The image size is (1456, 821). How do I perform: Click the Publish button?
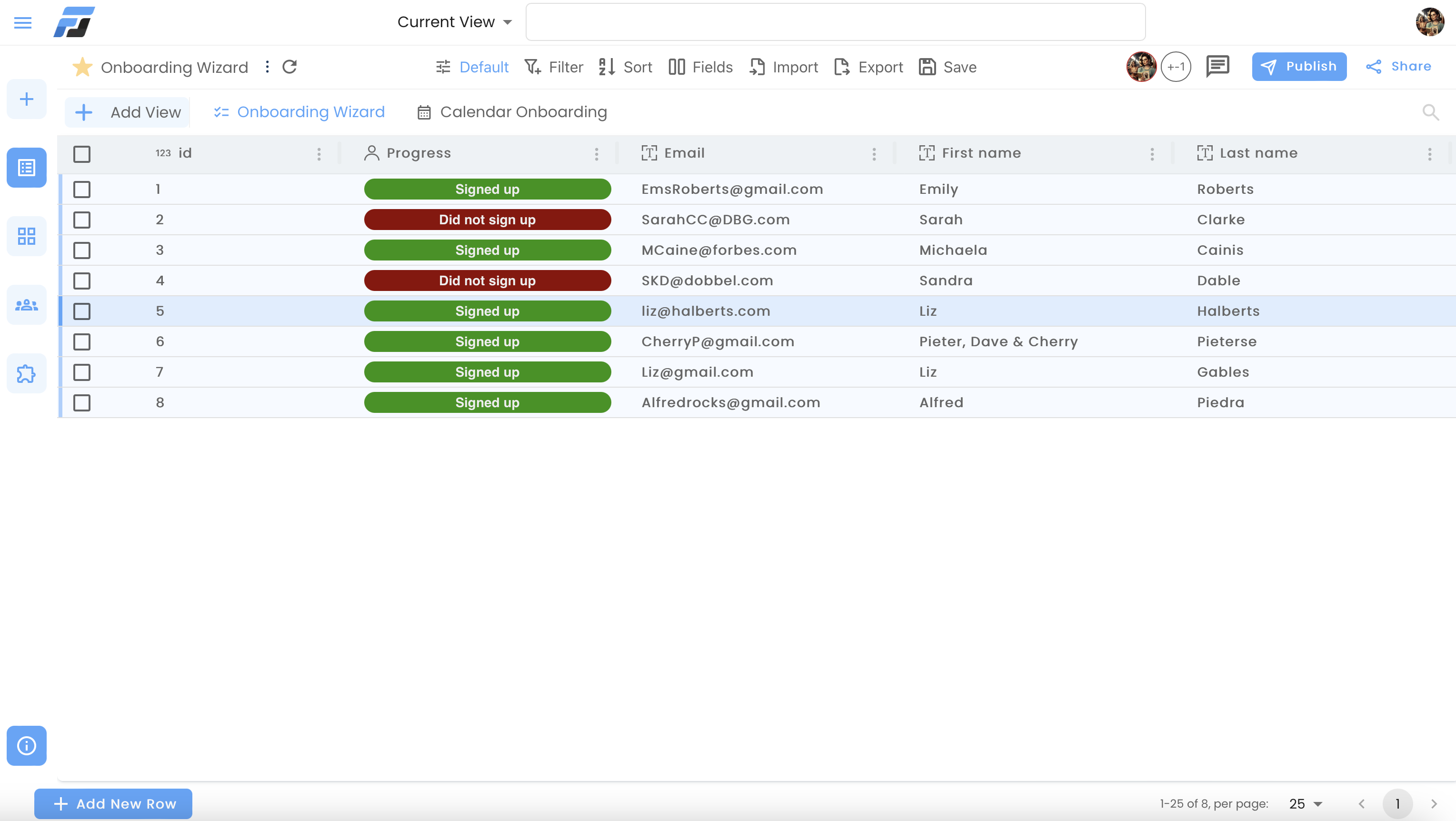tap(1299, 67)
